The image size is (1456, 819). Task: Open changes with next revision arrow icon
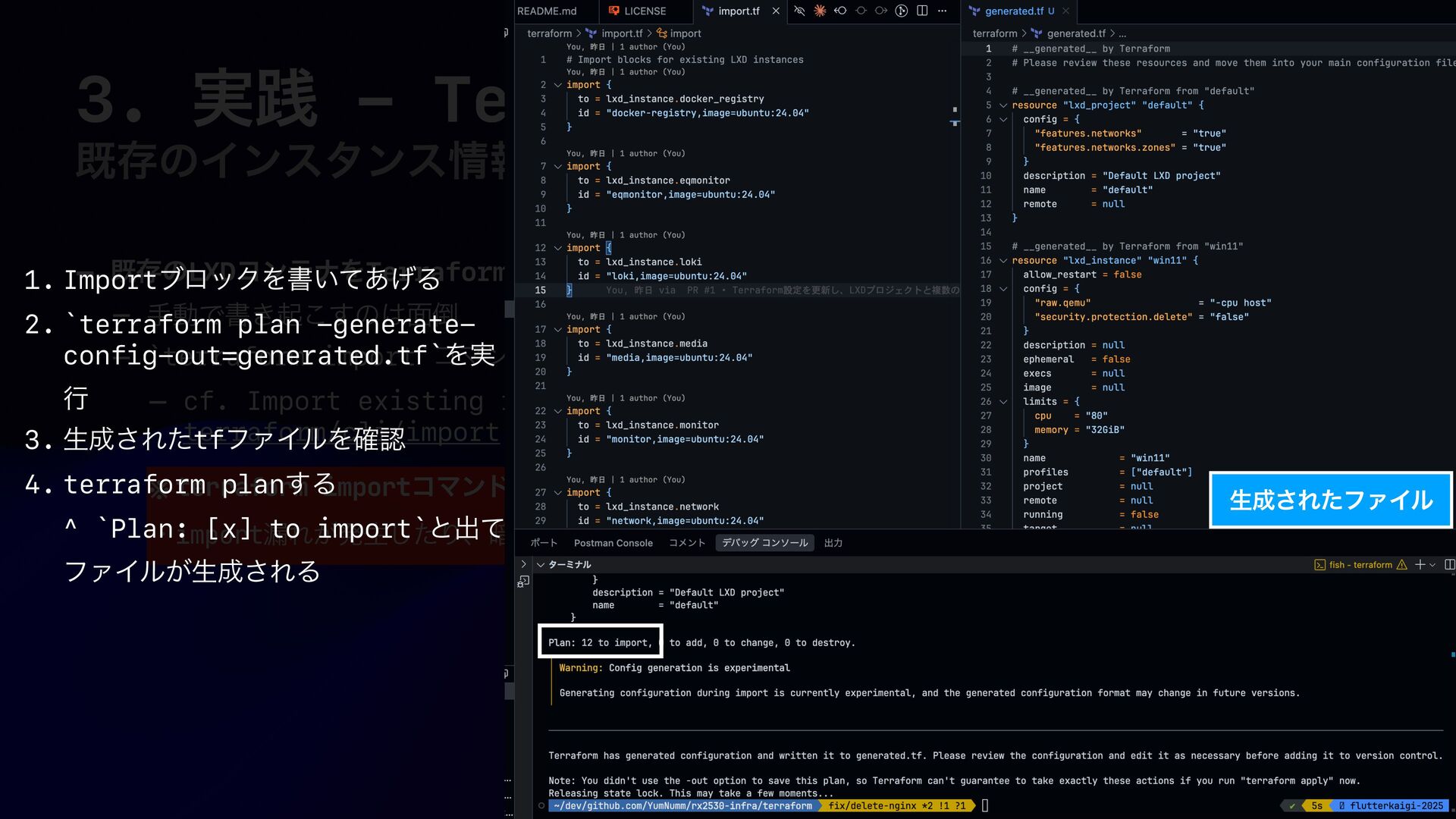click(881, 11)
